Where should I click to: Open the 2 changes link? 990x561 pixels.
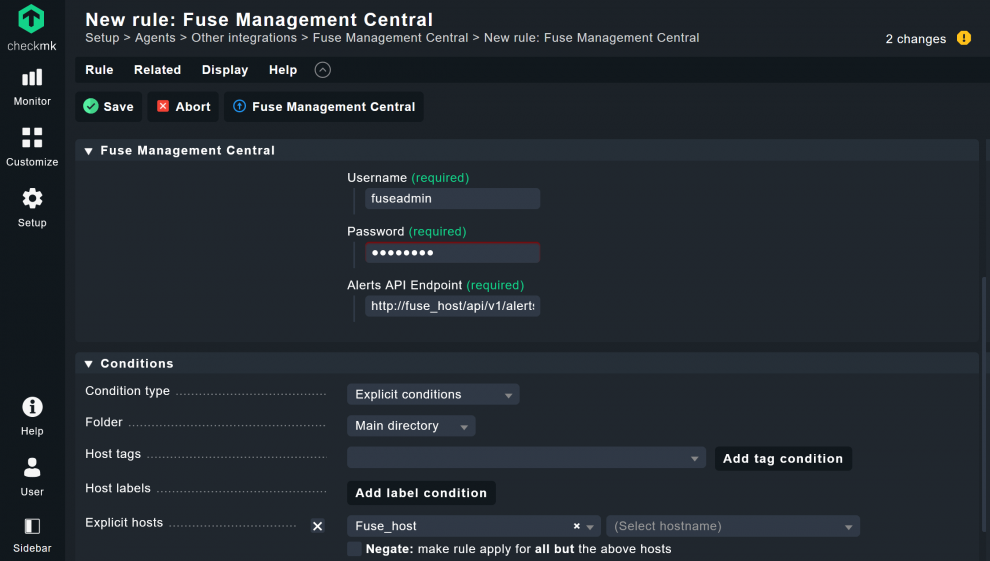coord(915,39)
